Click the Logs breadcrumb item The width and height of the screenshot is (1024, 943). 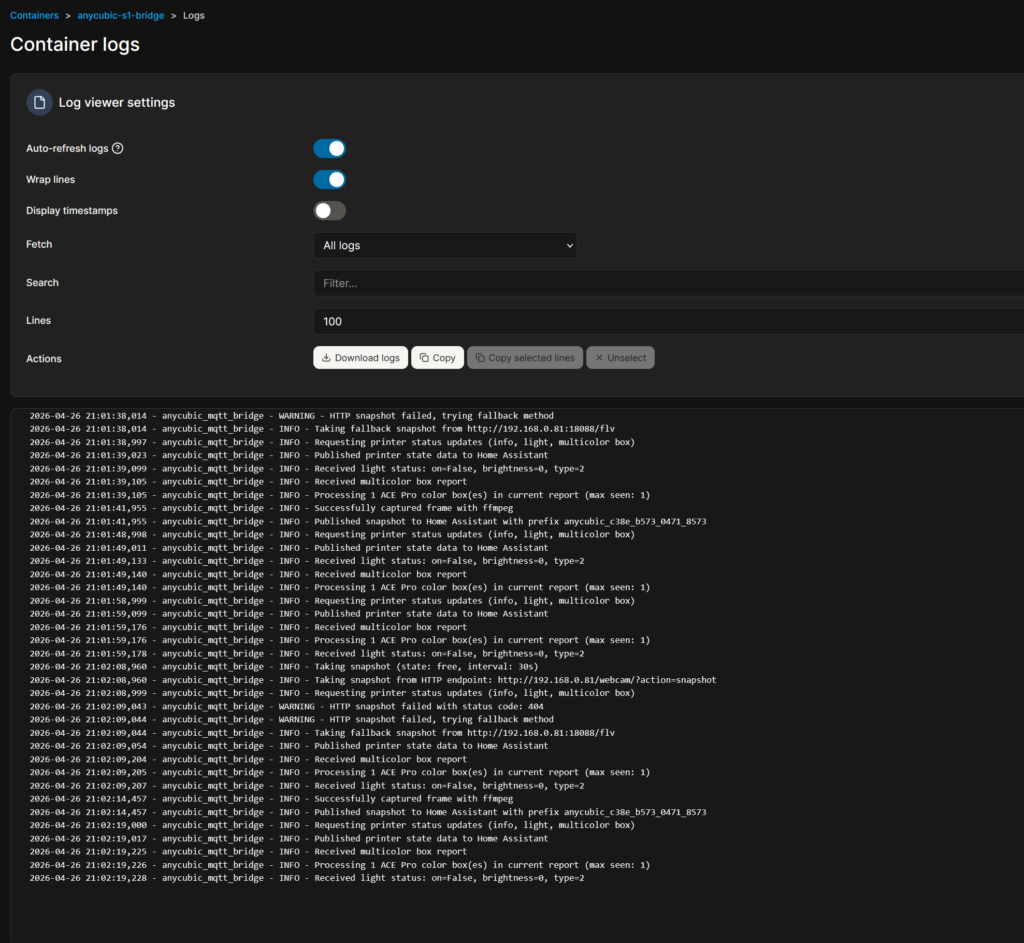(x=193, y=16)
